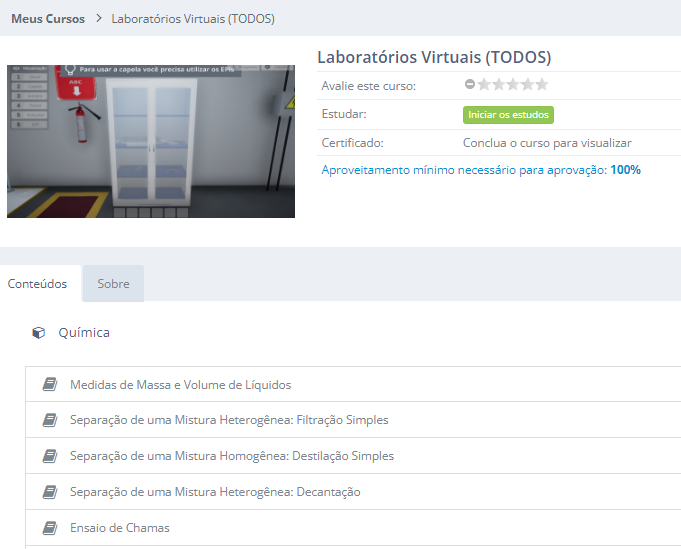Viewport: 681px width, 549px height.
Task: Go to Meus Cursos breadcrumb
Action: [x=48, y=19]
